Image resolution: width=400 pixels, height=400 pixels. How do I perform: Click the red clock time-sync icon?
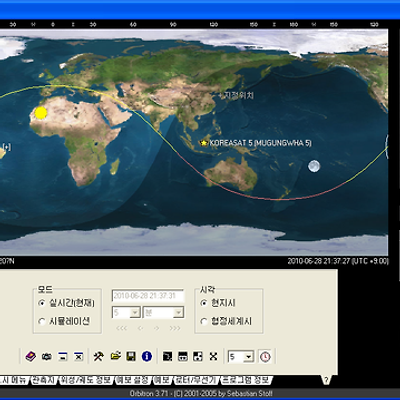(x=265, y=357)
